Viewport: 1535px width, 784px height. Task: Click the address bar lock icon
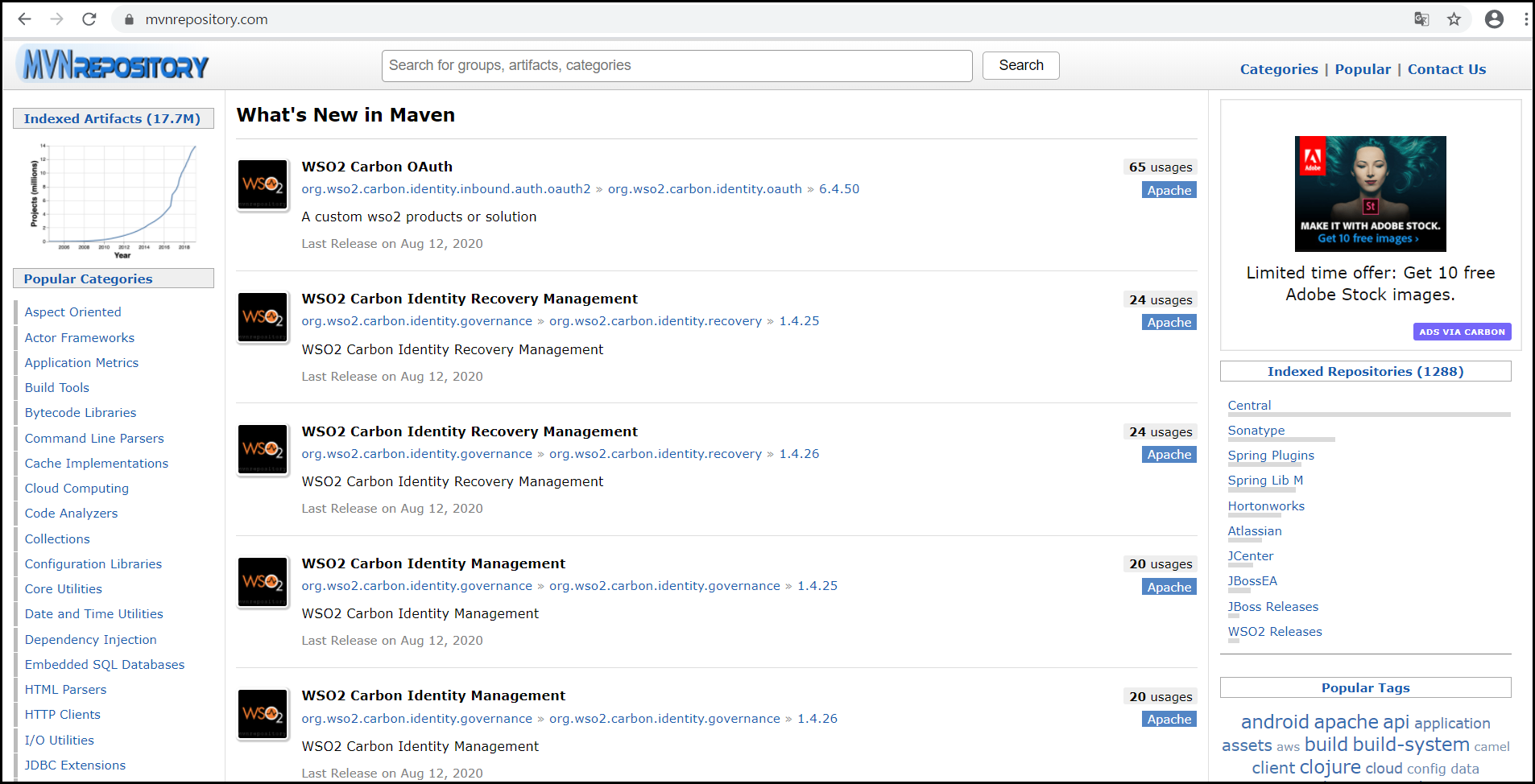129,19
